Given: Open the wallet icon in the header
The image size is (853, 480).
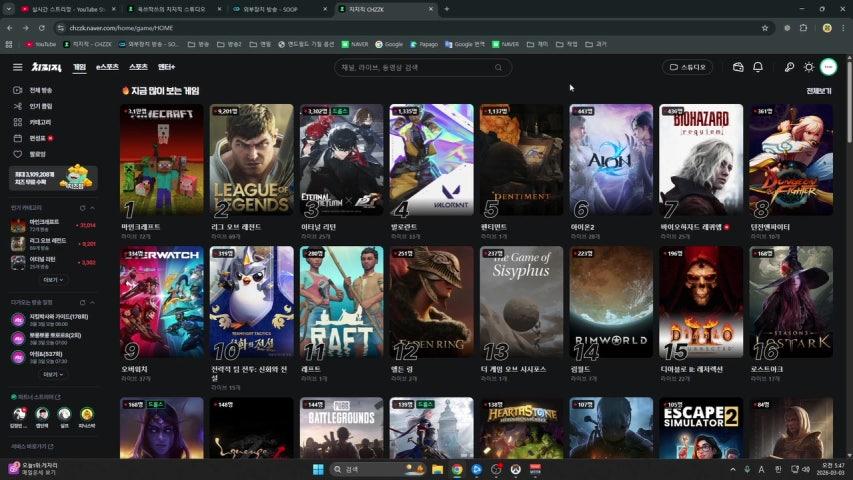Looking at the screenshot, I should click(738, 67).
